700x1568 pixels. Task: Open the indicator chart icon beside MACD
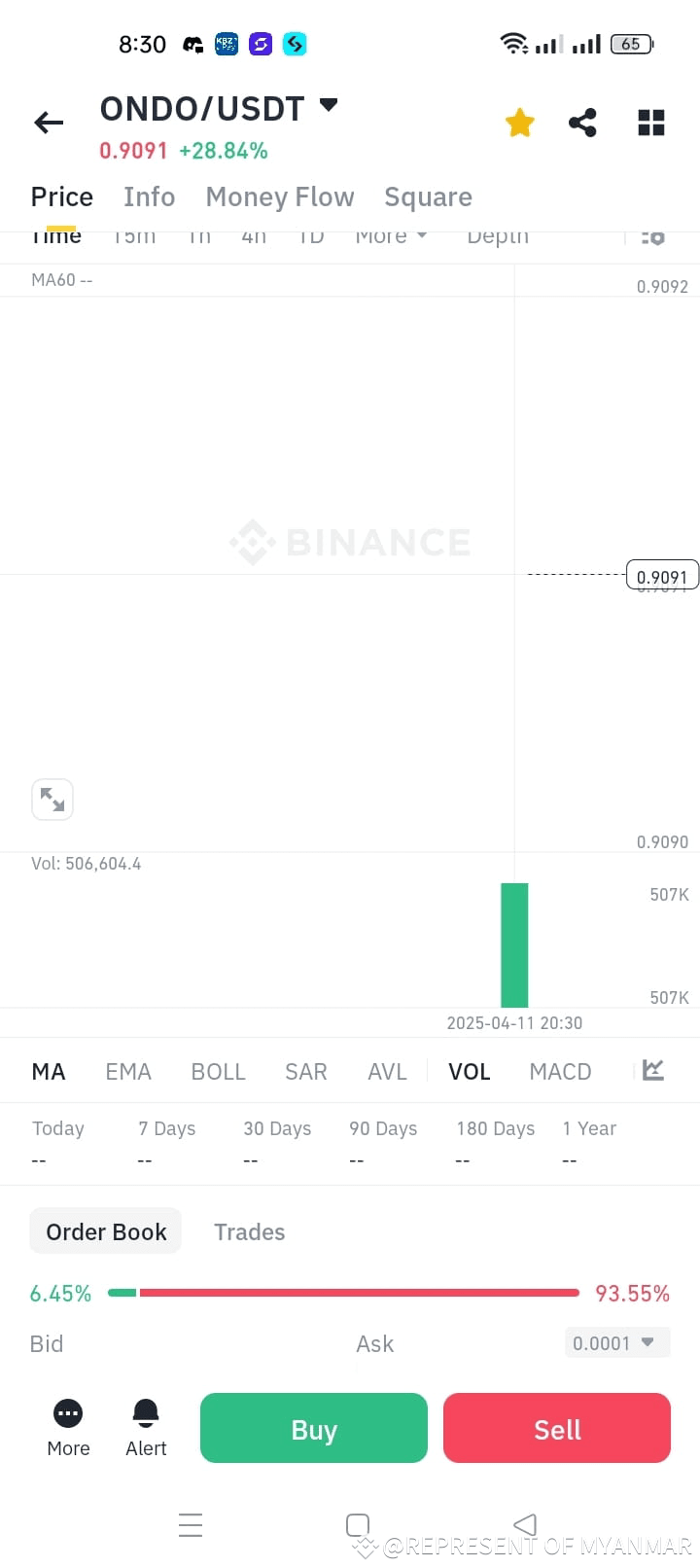[x=653, y=1071]
